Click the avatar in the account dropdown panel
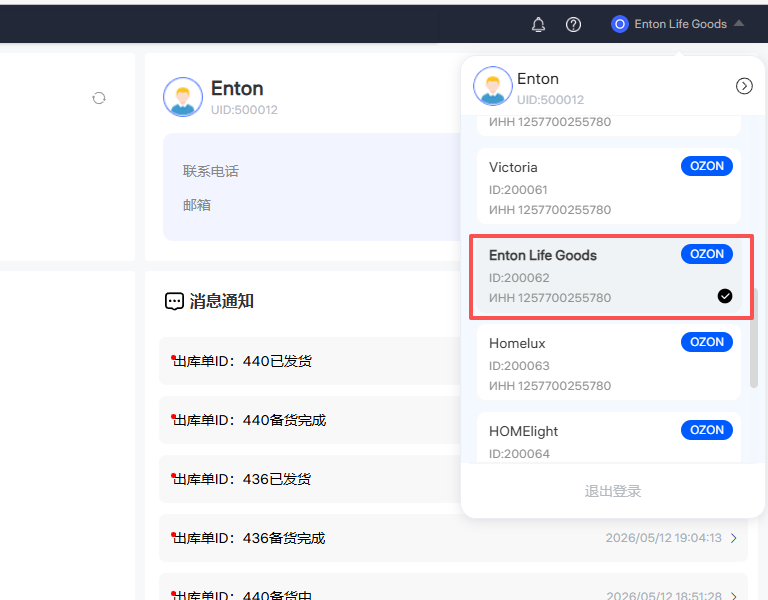This screenshot has height=600, width=768. point(493,86)
